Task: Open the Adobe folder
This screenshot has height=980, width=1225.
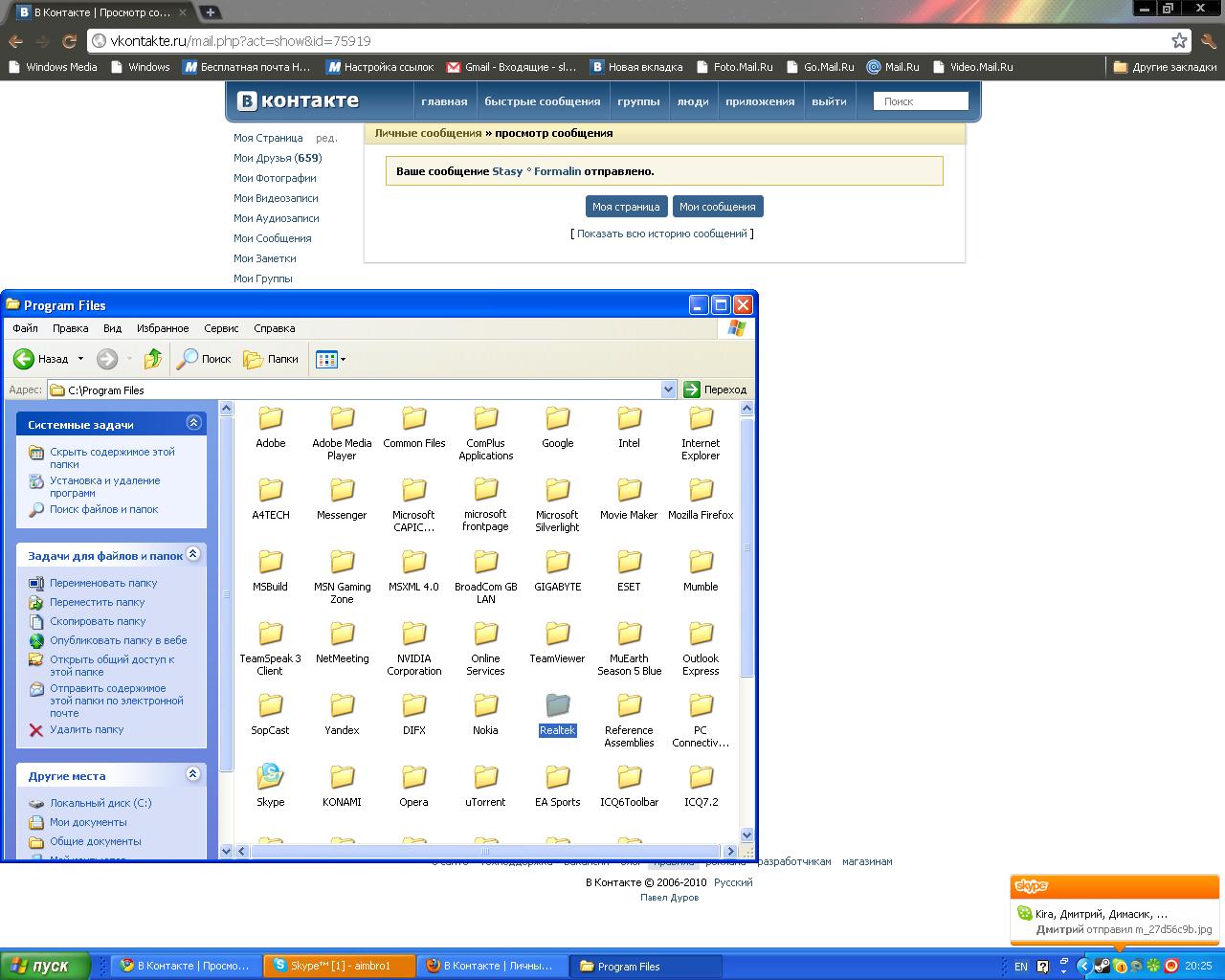Action: [271, 427]
